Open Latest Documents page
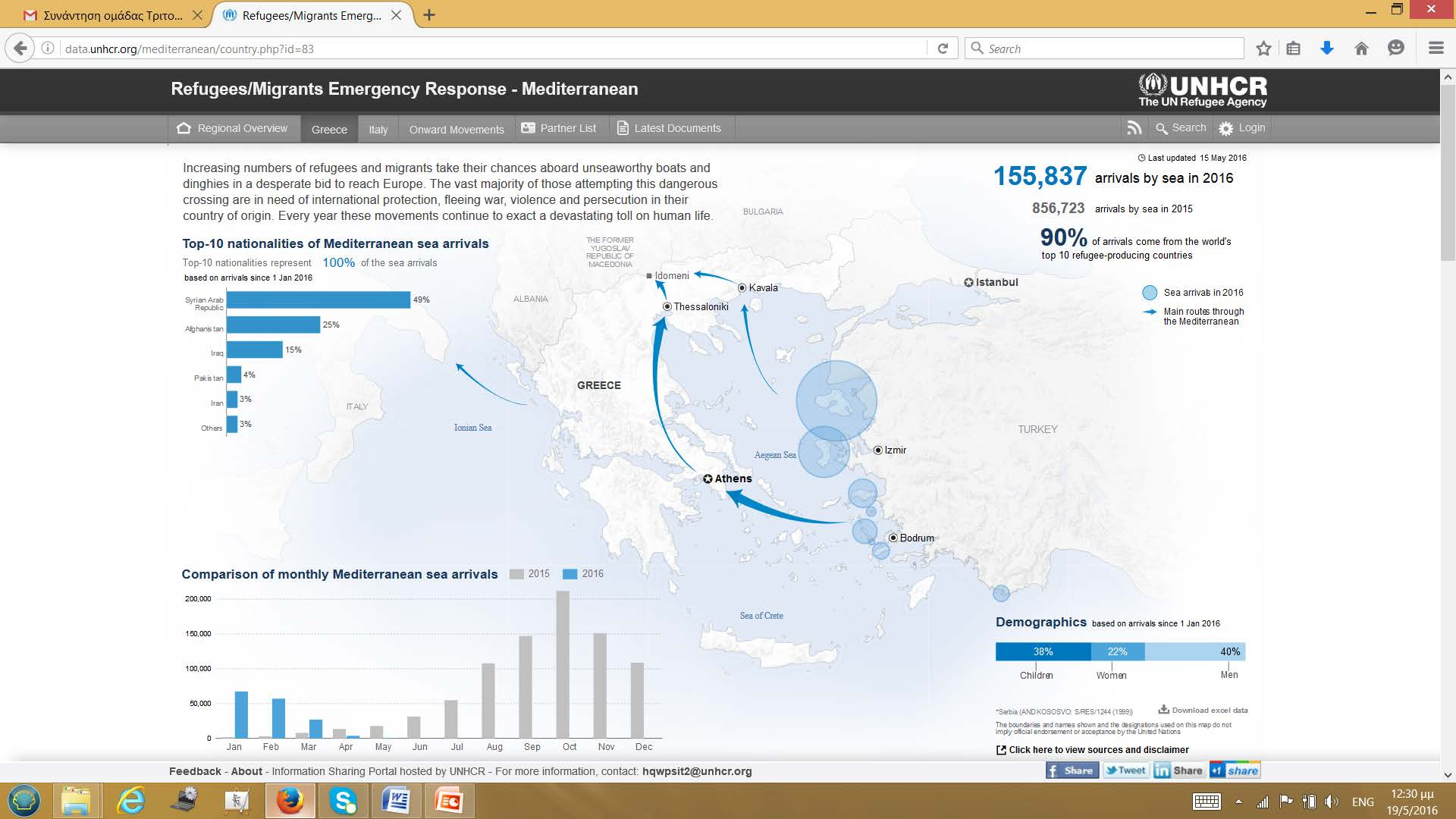 point(669,128)
